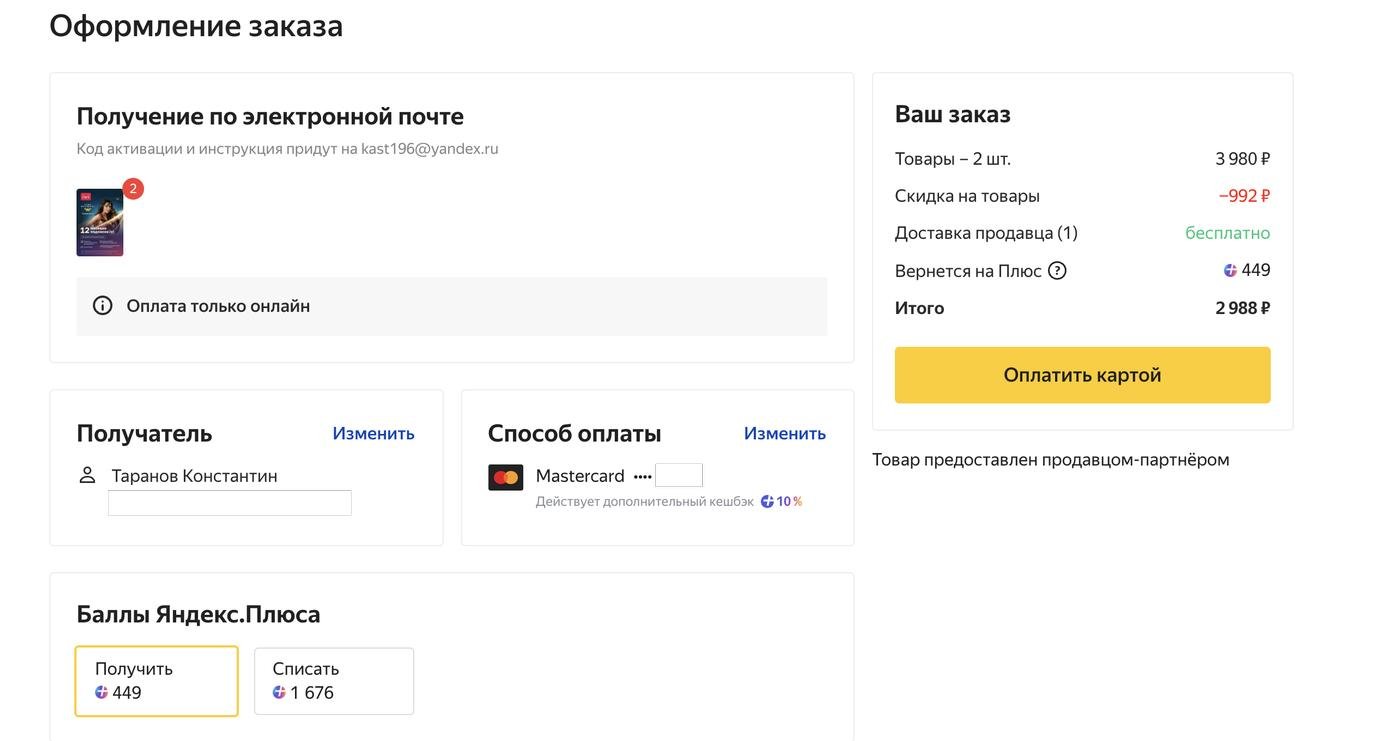Click the Mastercard logo in payment section

505,476
